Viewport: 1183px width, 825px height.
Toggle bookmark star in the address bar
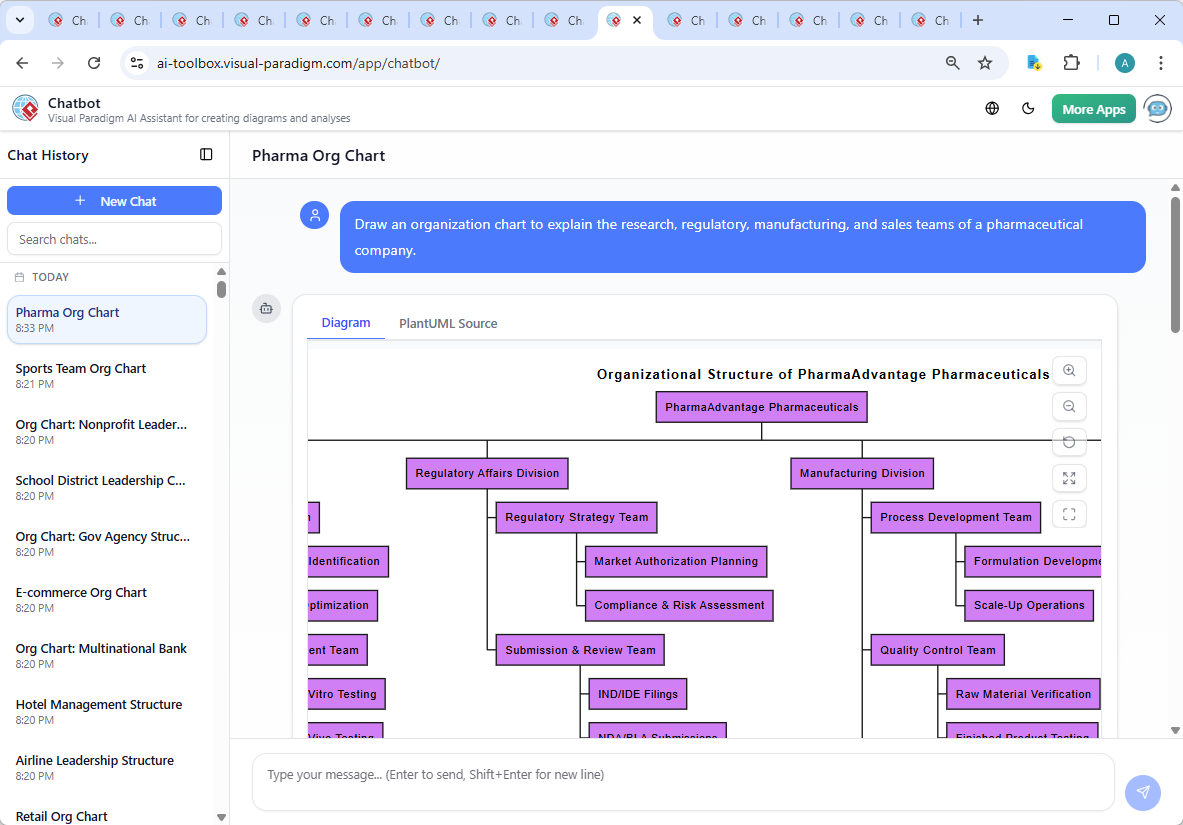[986, 62]
